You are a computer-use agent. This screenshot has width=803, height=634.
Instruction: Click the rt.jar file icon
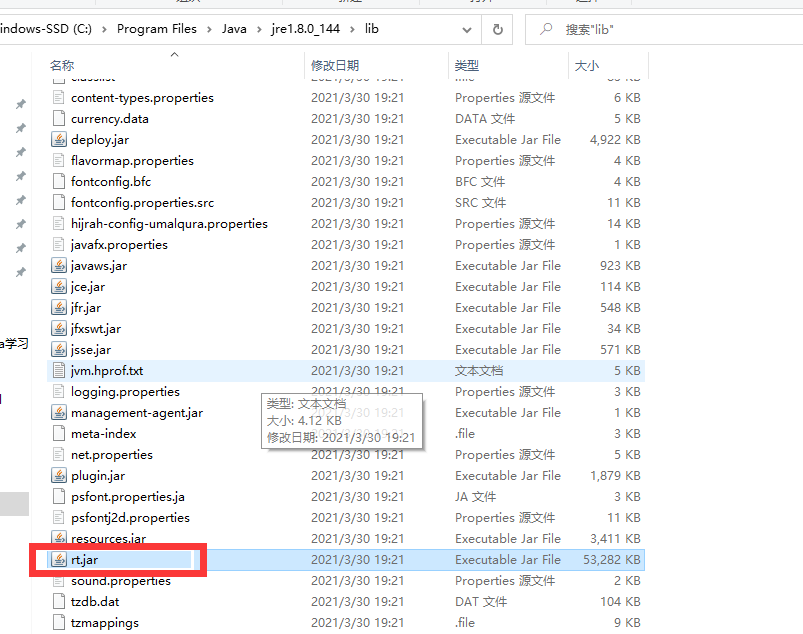click(x=59, y=560)
